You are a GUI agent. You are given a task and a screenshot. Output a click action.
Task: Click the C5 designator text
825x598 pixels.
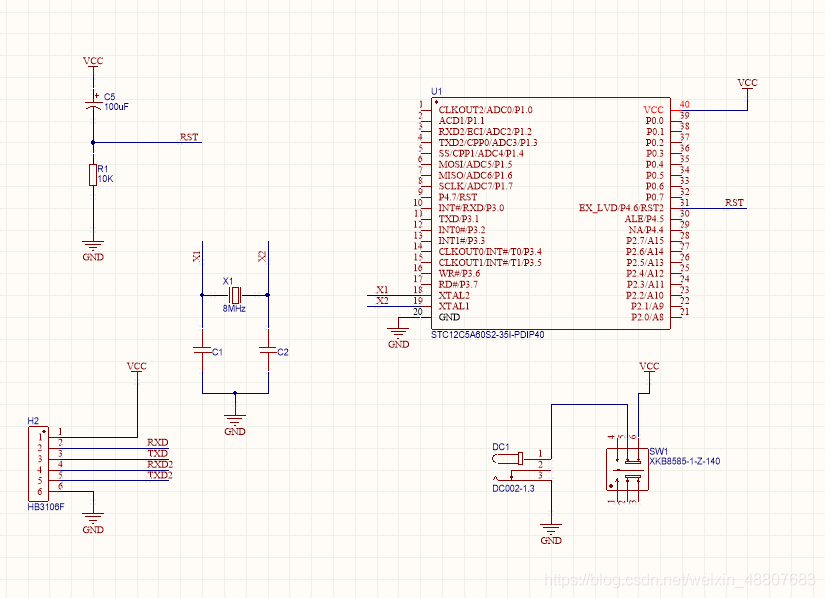tap(109, 97)
